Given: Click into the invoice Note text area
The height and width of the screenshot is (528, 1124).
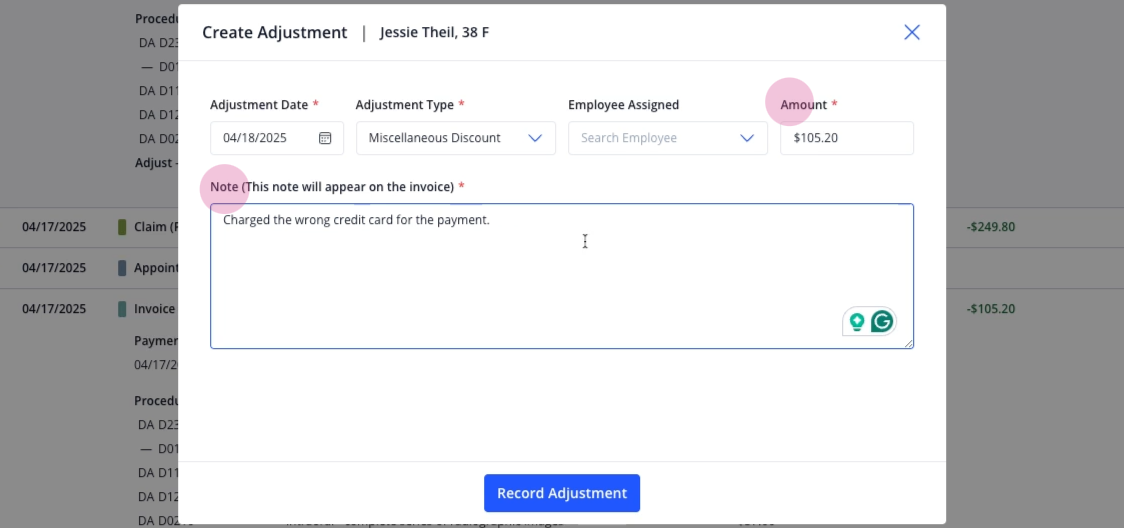Looking at the screenshot, I should (562, 277).
